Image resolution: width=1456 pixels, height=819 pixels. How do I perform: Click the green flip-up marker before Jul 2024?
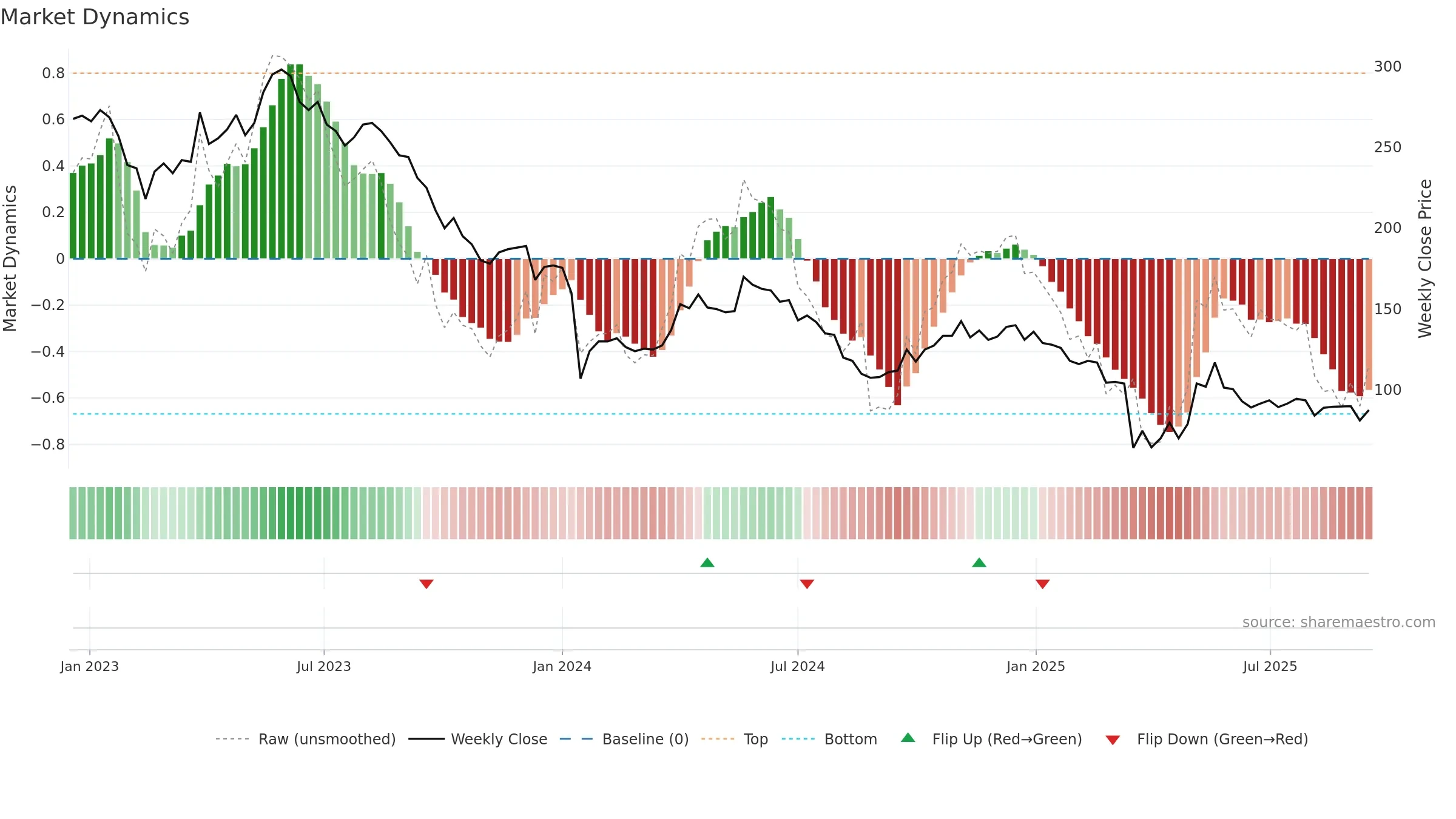(x=707, y=562)
